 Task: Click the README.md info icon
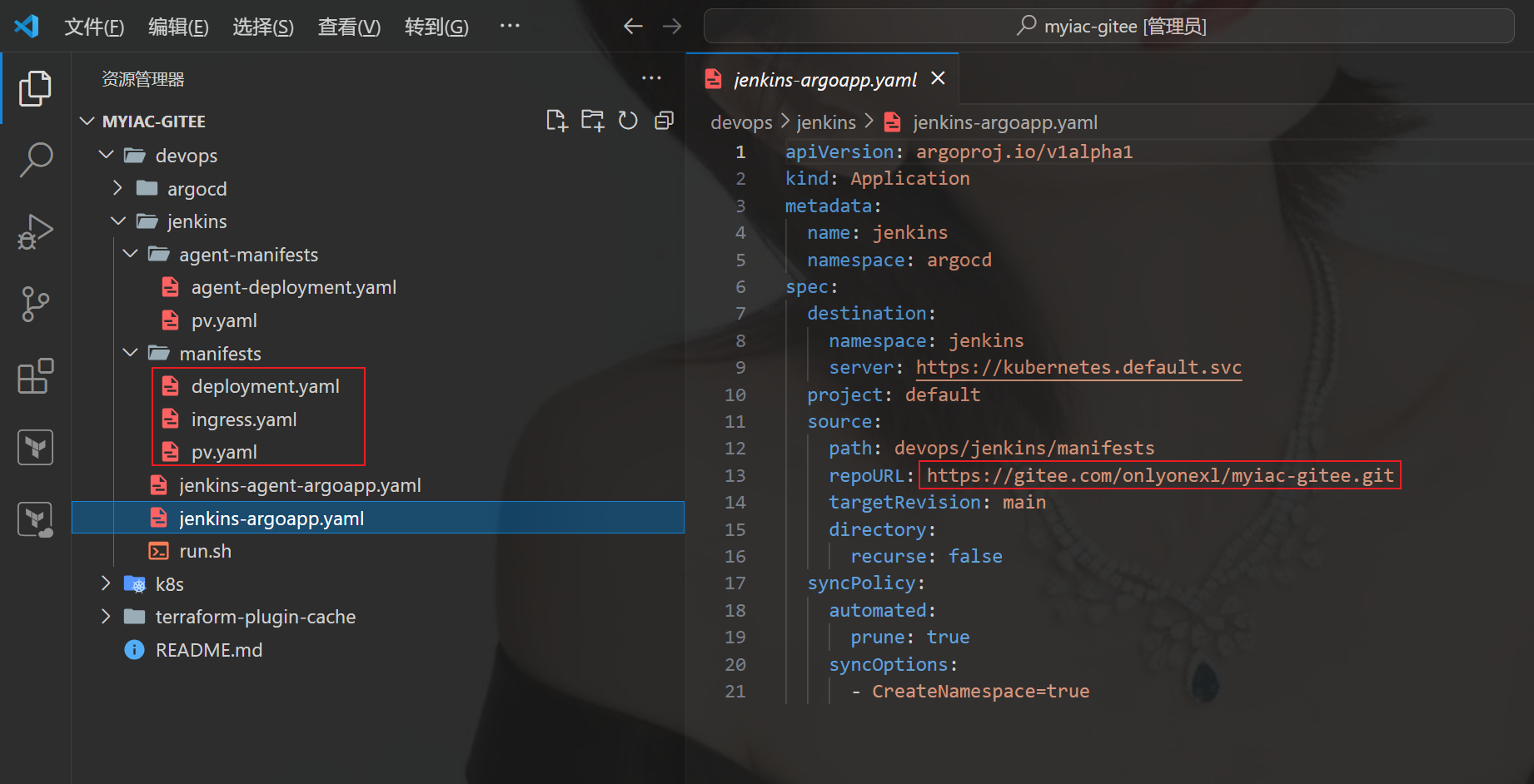[134, 649]
